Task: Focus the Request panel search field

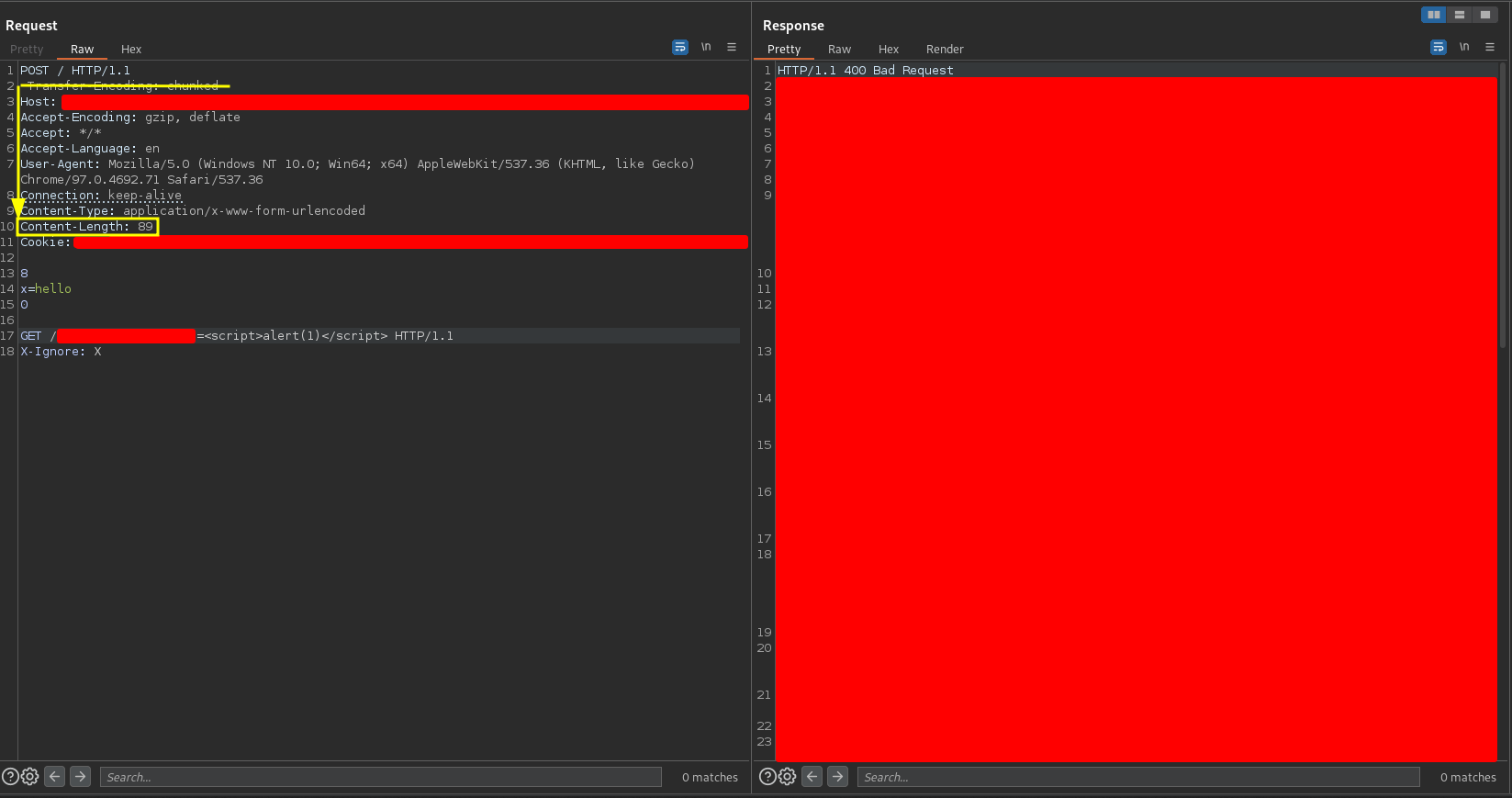Action: point(381,777)
